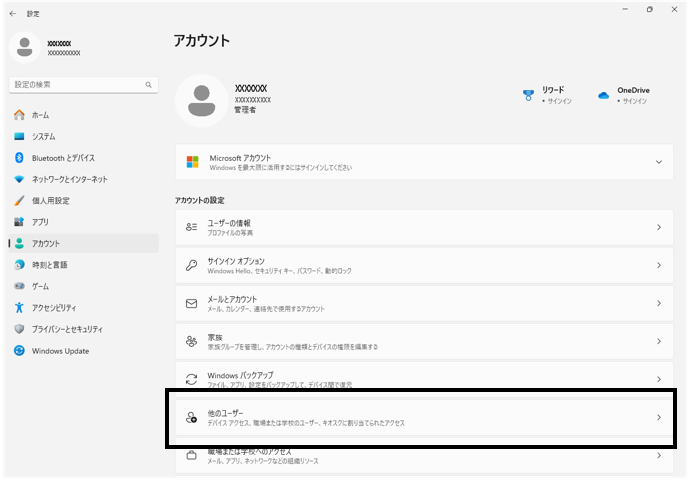Viewport: 690px width, 480px height.
Task: Select the Bluetooth とデバイス icon
Action: point(19,158)
